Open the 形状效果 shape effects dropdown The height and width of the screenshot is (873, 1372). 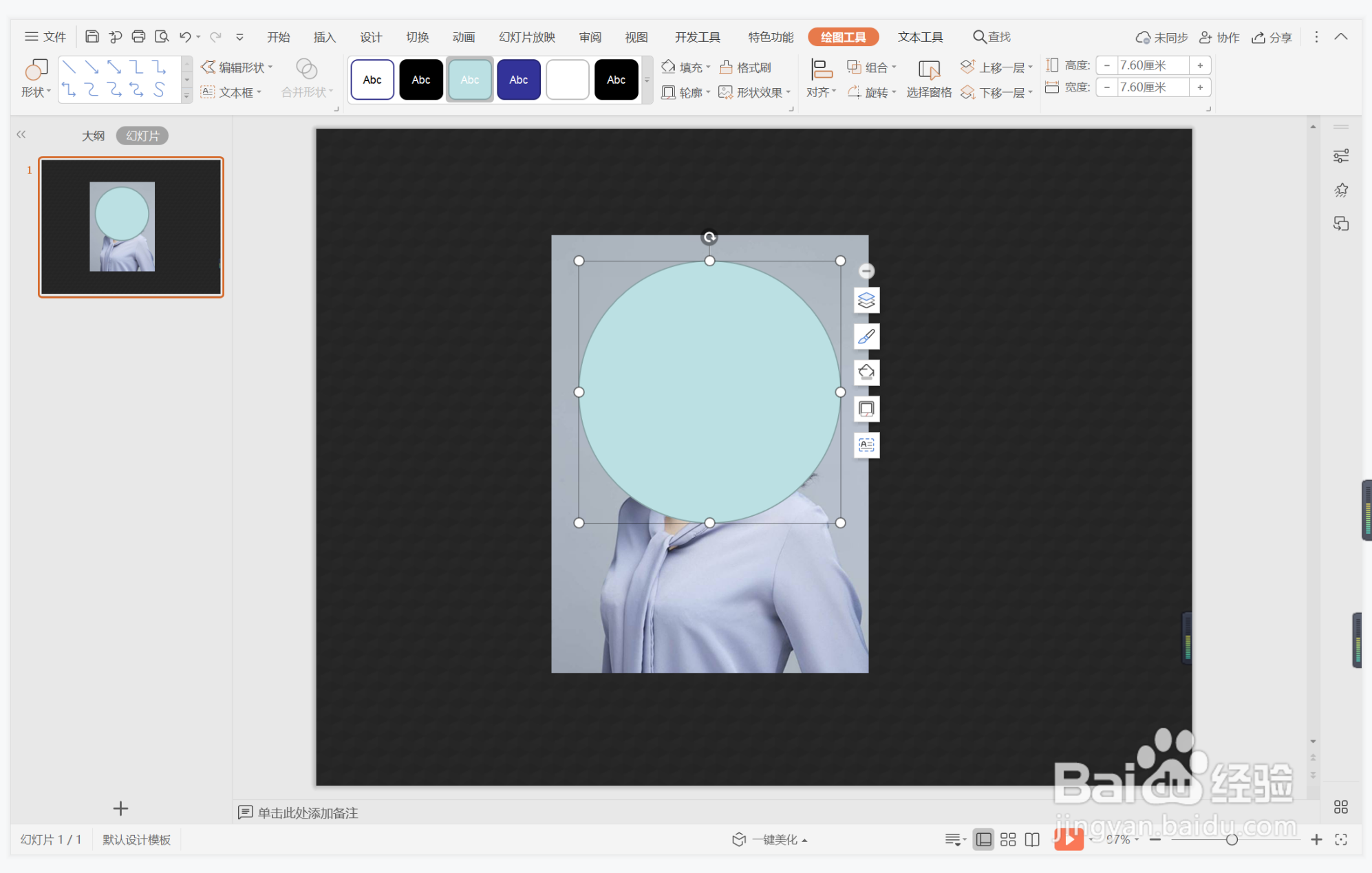(x=754, y=92)
